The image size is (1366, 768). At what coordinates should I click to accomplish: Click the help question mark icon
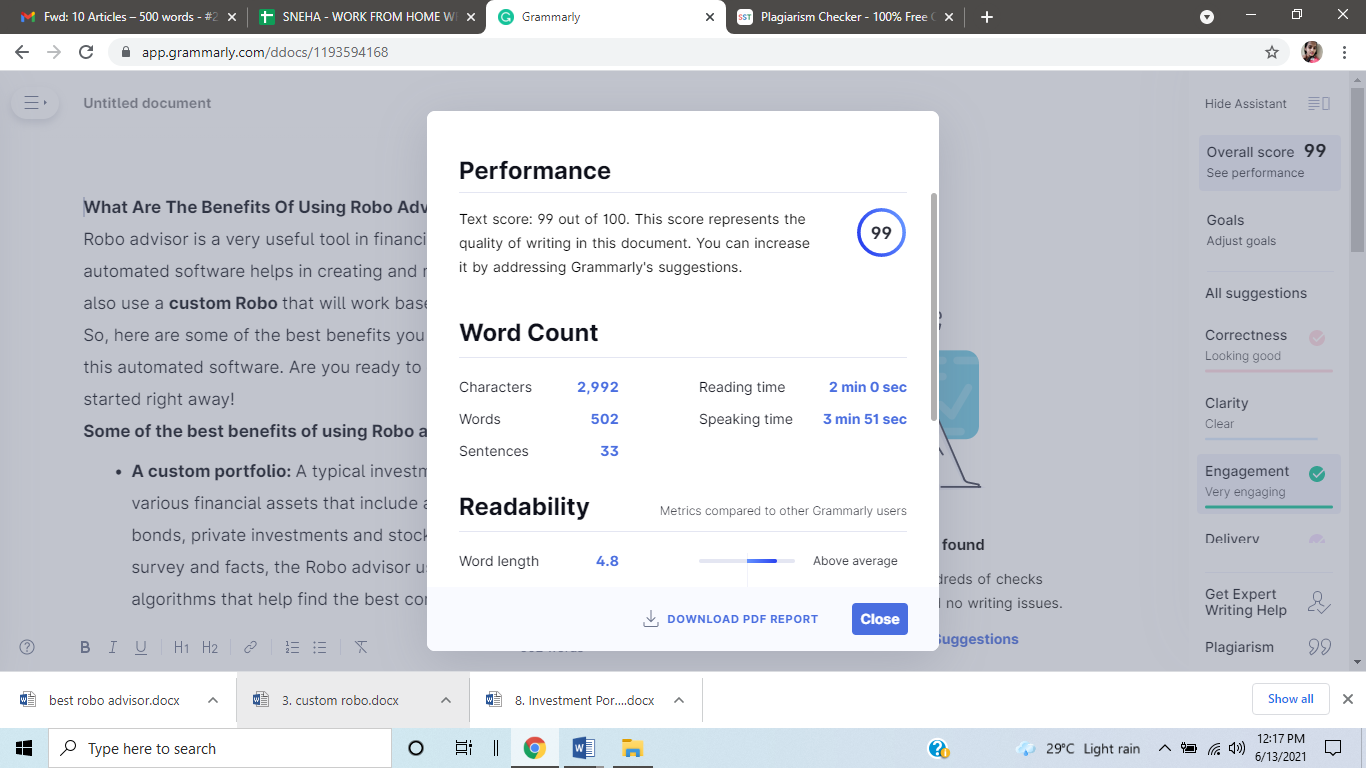28,647
